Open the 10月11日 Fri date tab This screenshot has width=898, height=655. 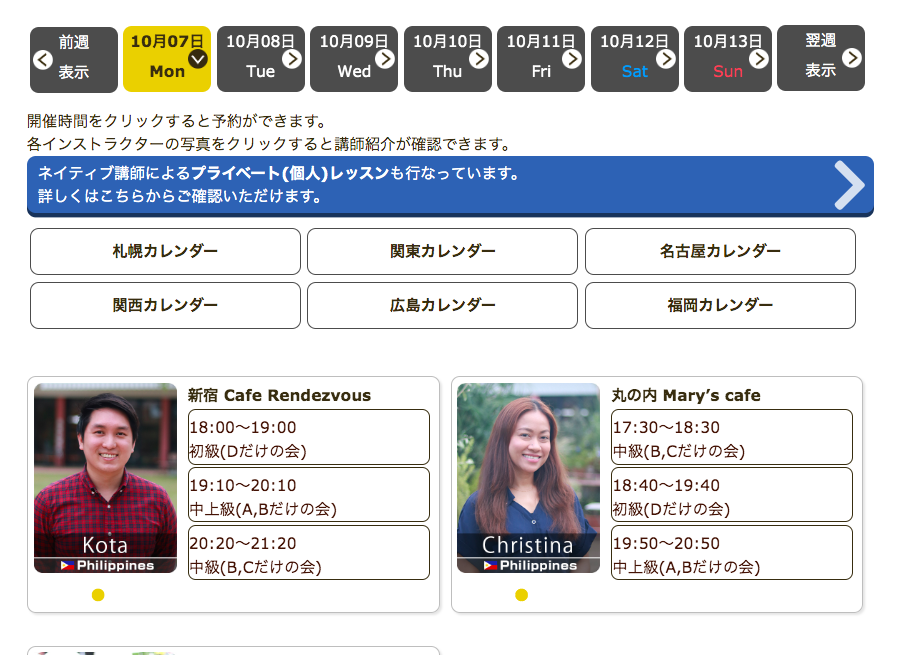coord(540,58)
